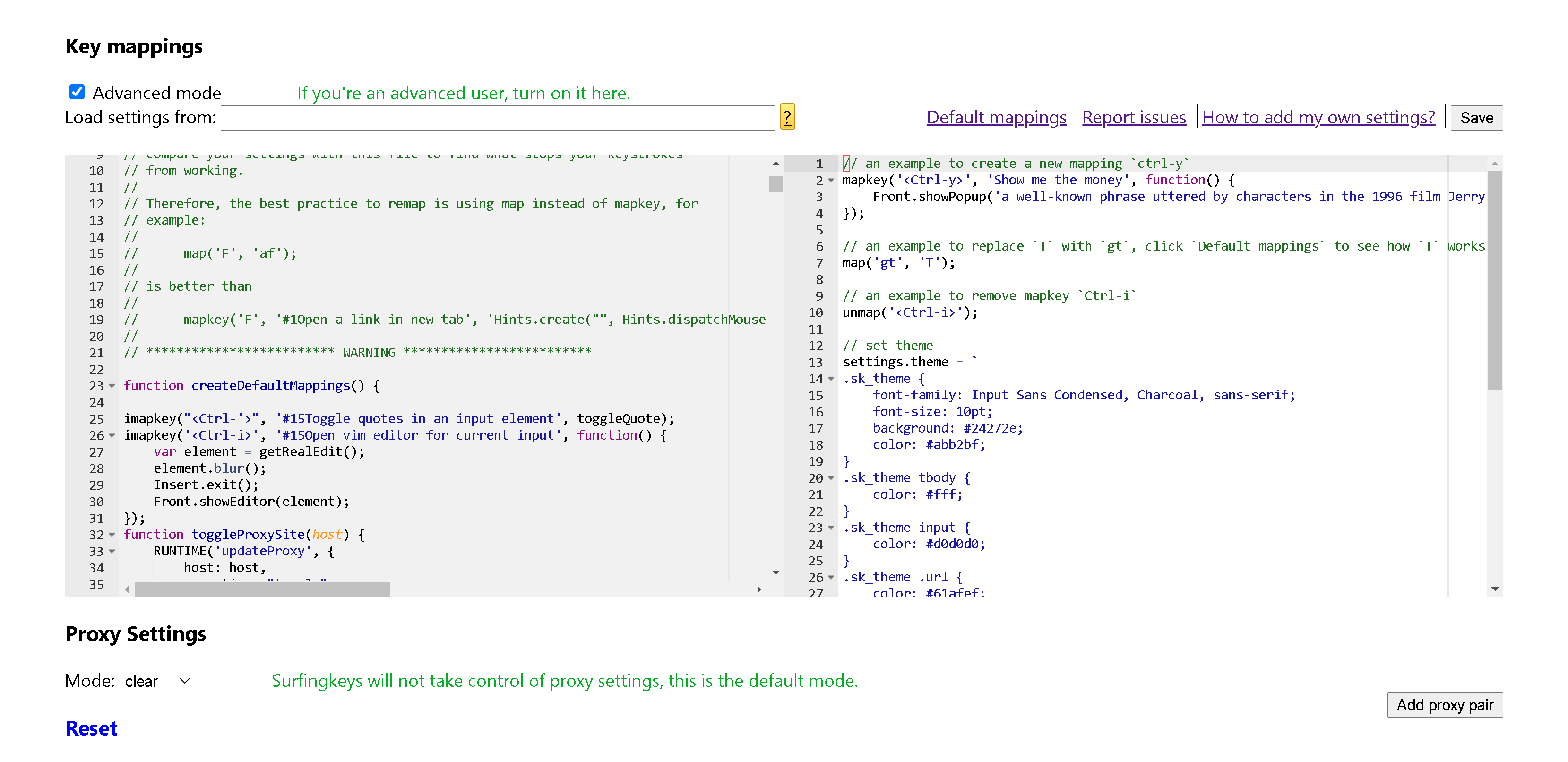Click the left editor horizontal scrollbar thumb

pyautogui.click(x=262, y=589)
